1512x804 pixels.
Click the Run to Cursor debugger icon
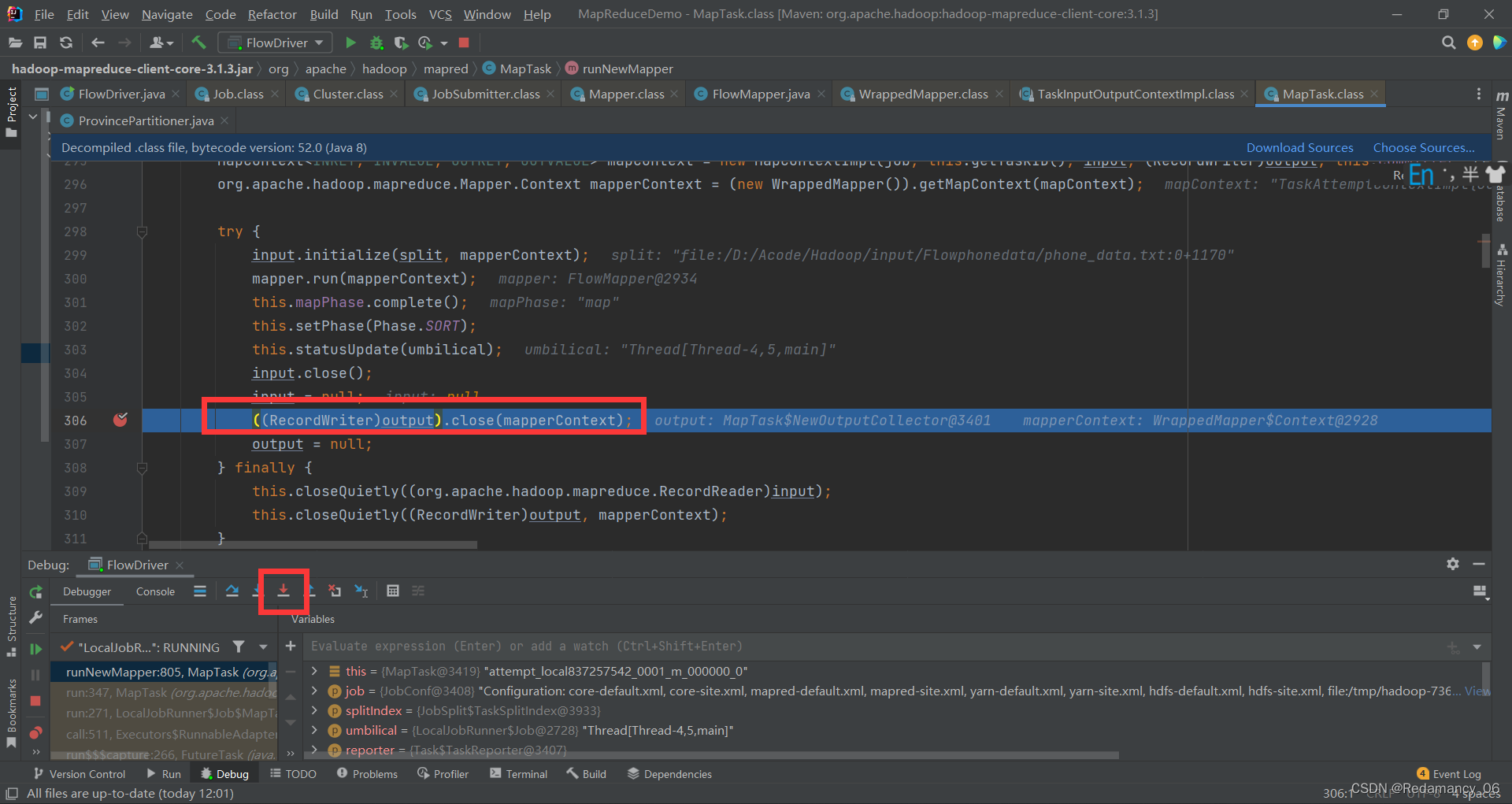(361, 591)
